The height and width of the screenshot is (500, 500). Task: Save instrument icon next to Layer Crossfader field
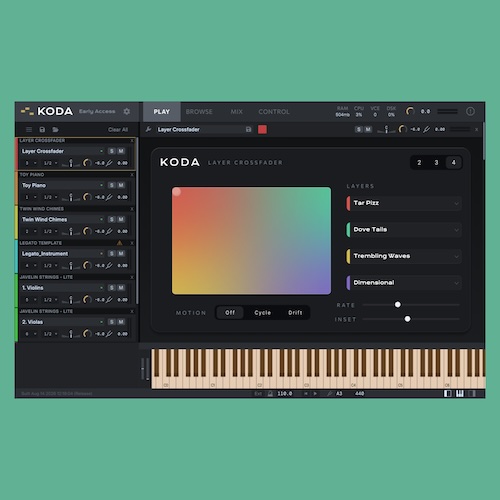click(249, 129)
